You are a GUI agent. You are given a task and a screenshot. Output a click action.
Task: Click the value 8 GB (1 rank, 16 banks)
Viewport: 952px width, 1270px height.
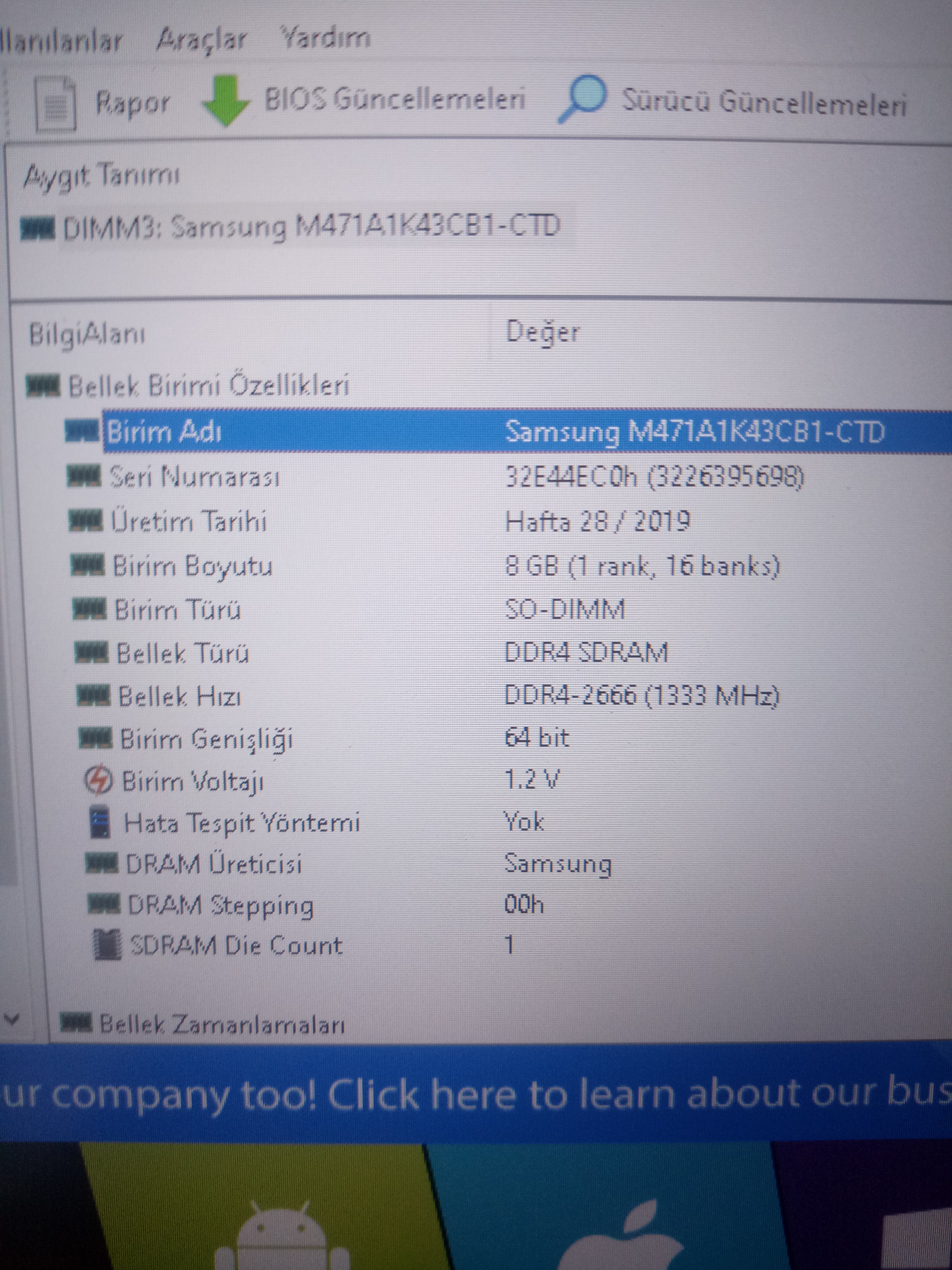click(x=643, y=566)
